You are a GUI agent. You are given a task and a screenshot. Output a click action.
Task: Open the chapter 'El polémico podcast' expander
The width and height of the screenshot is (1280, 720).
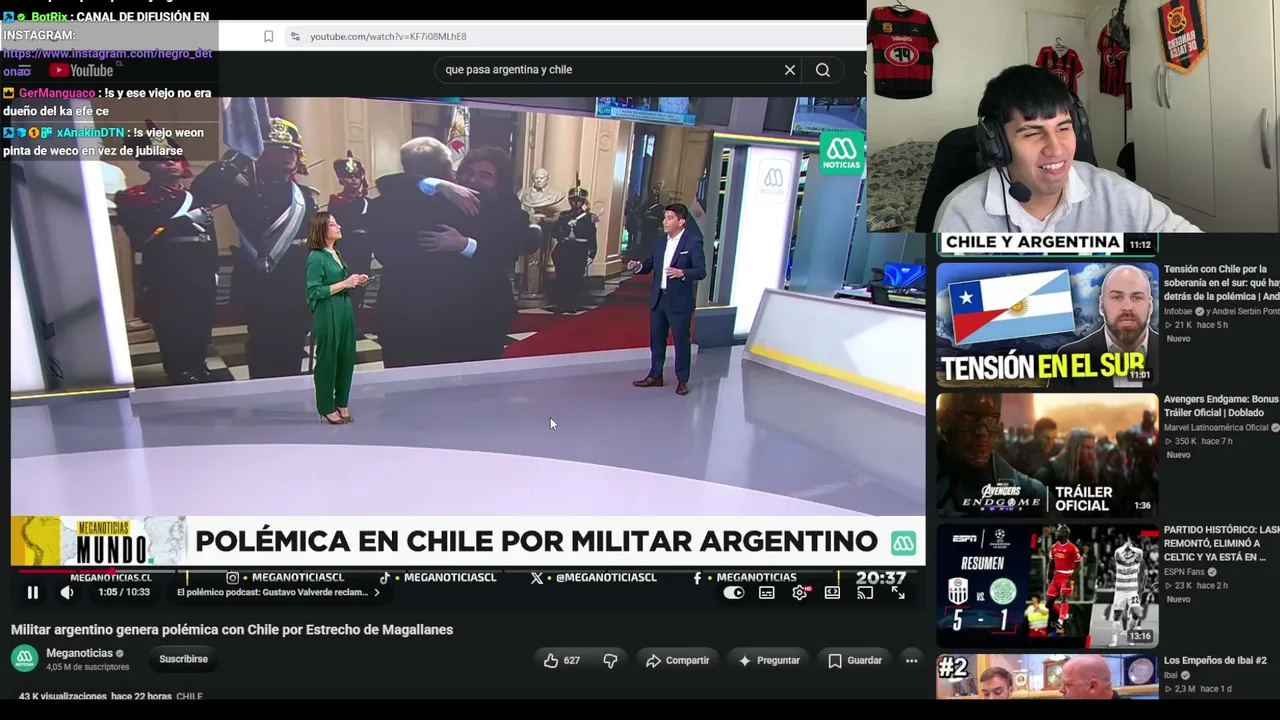(278, 592)
